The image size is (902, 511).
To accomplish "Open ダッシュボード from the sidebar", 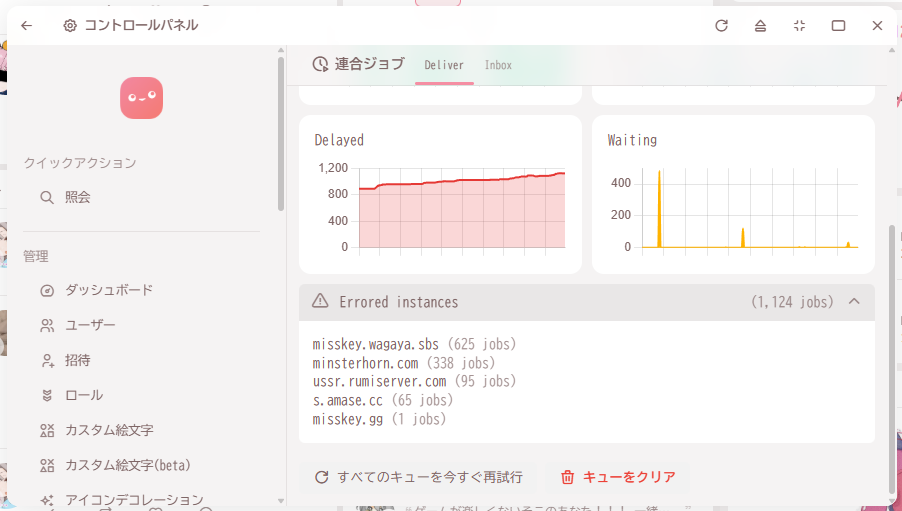I will pyautogui.click(x=108, y=290).
